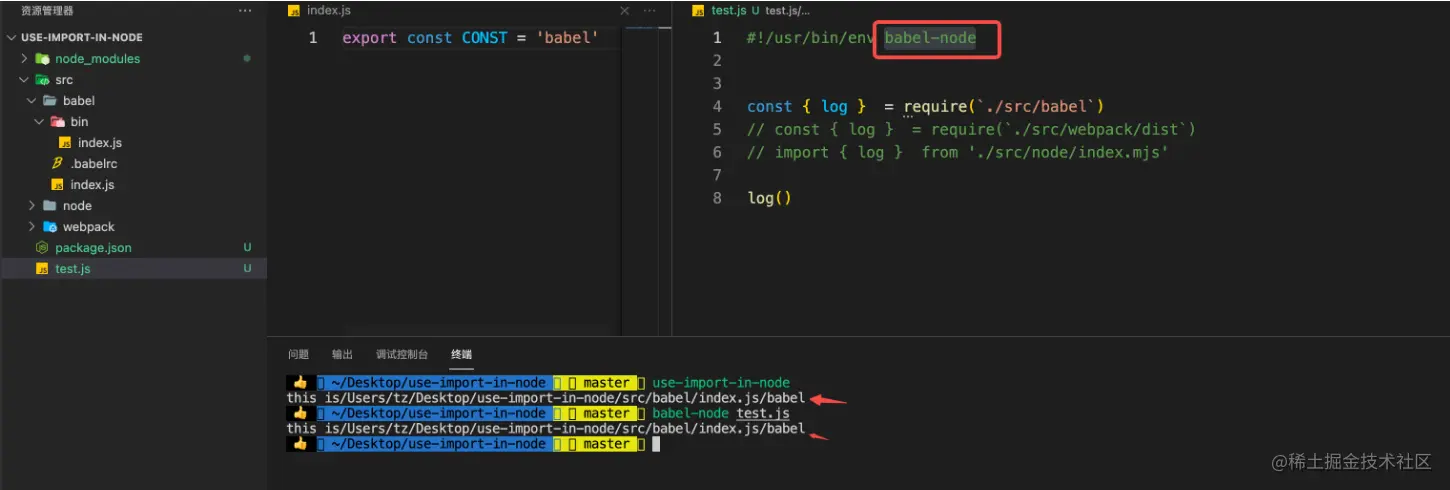
Task: Switch to the test.js editor tab
Action: coord(728,11)
